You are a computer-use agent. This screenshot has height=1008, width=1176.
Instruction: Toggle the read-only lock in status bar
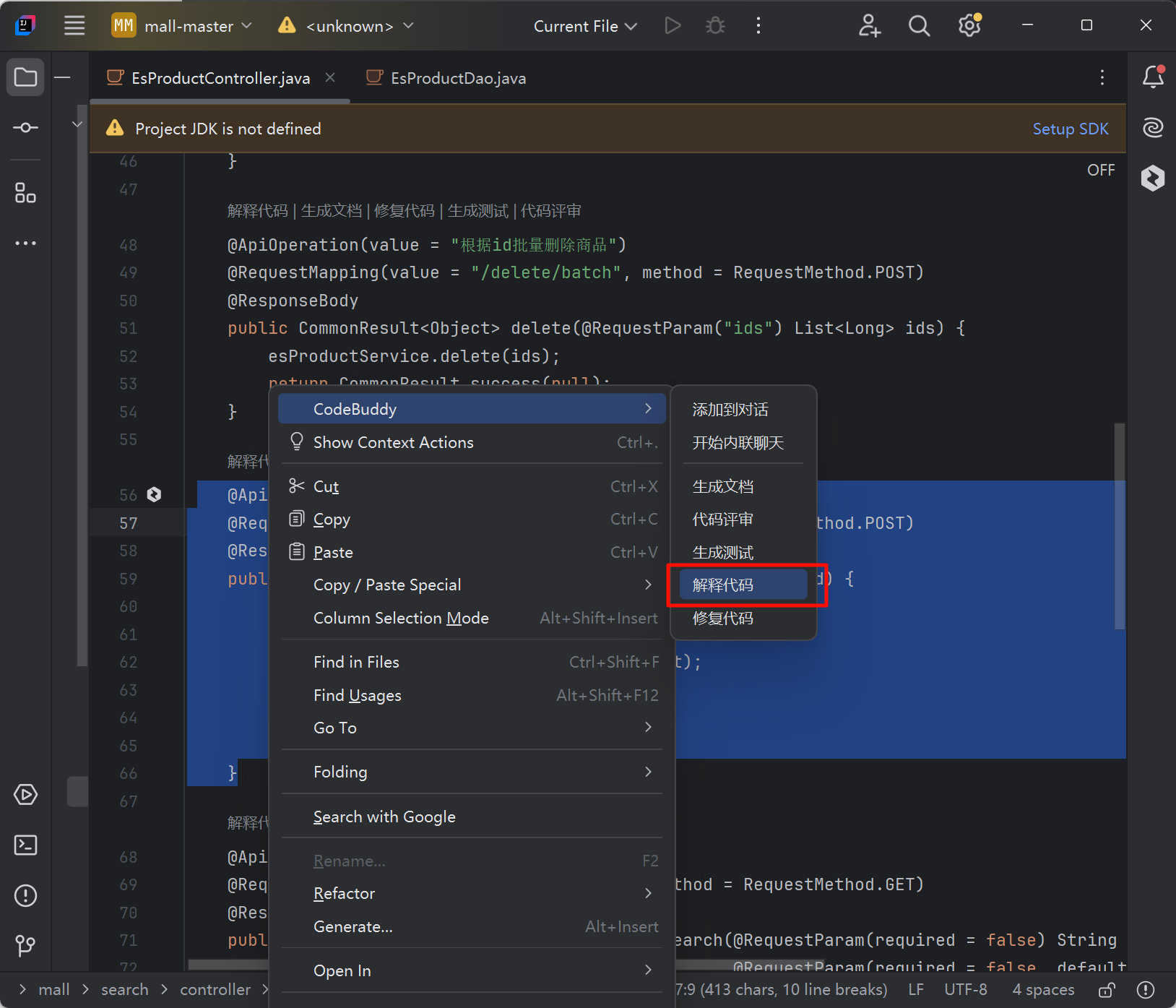(1106, 990)
